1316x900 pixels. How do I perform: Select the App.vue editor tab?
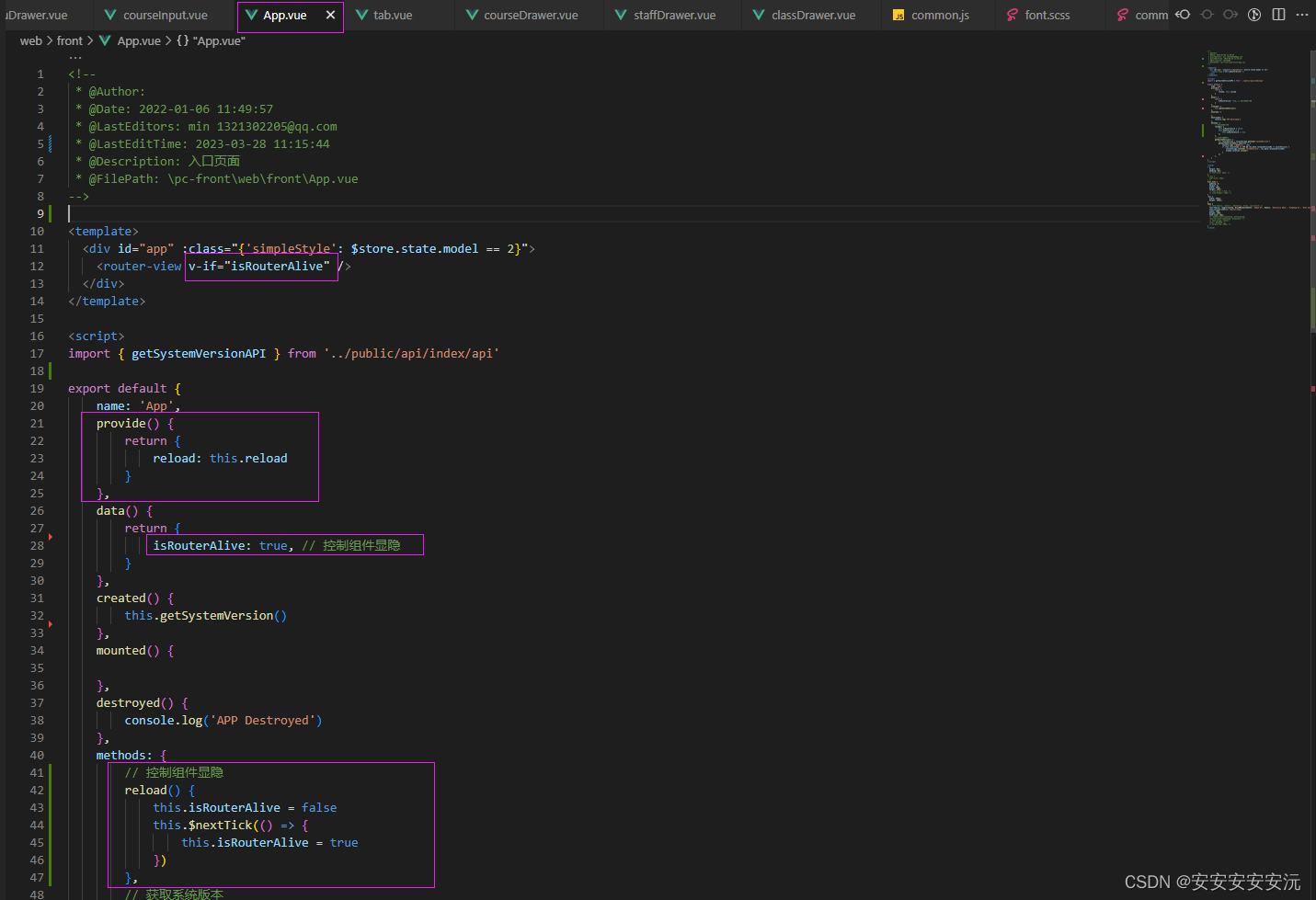(284, 16)
